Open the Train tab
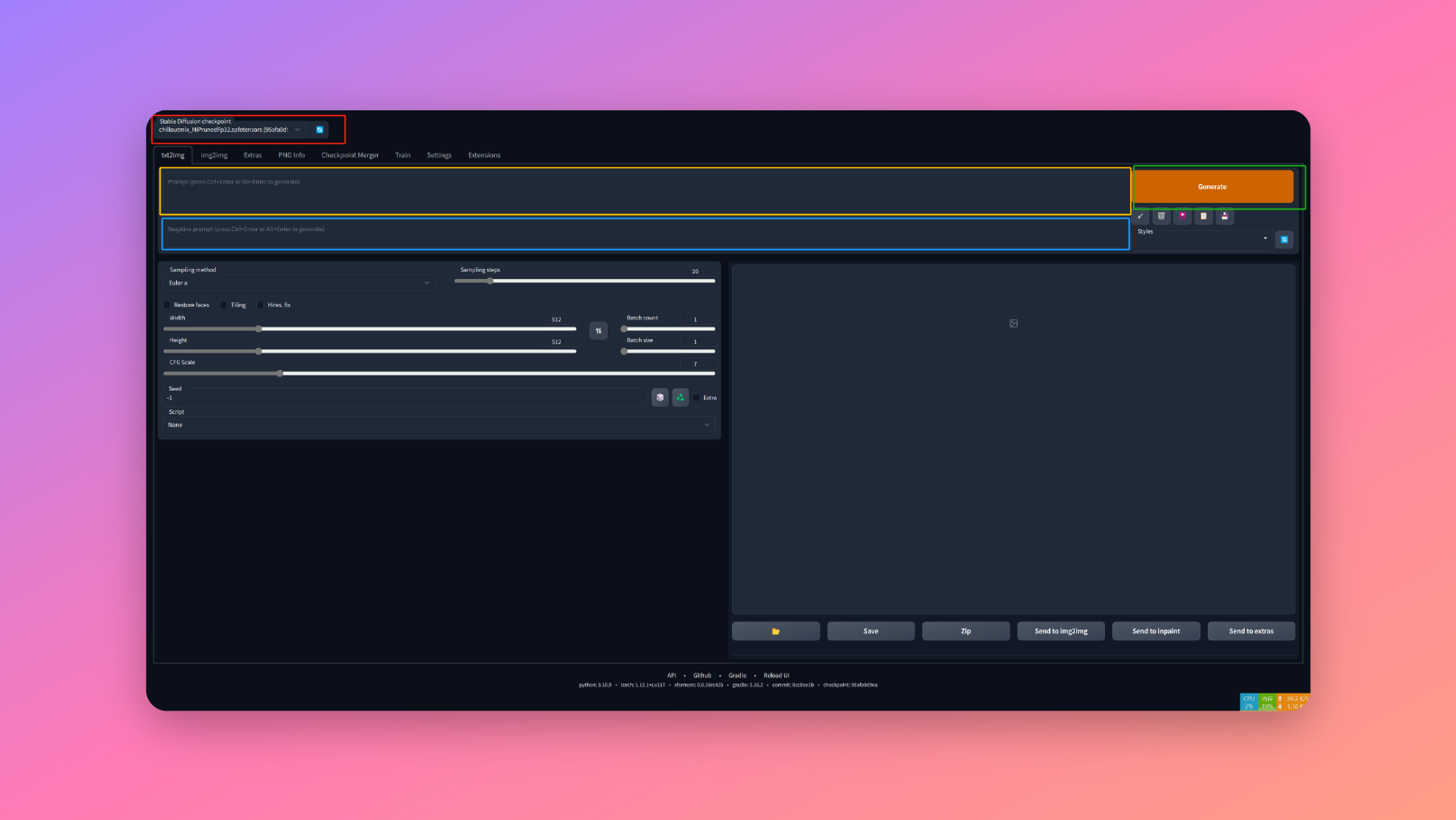This screenshot has width=1456, height=820. [403, 155]
